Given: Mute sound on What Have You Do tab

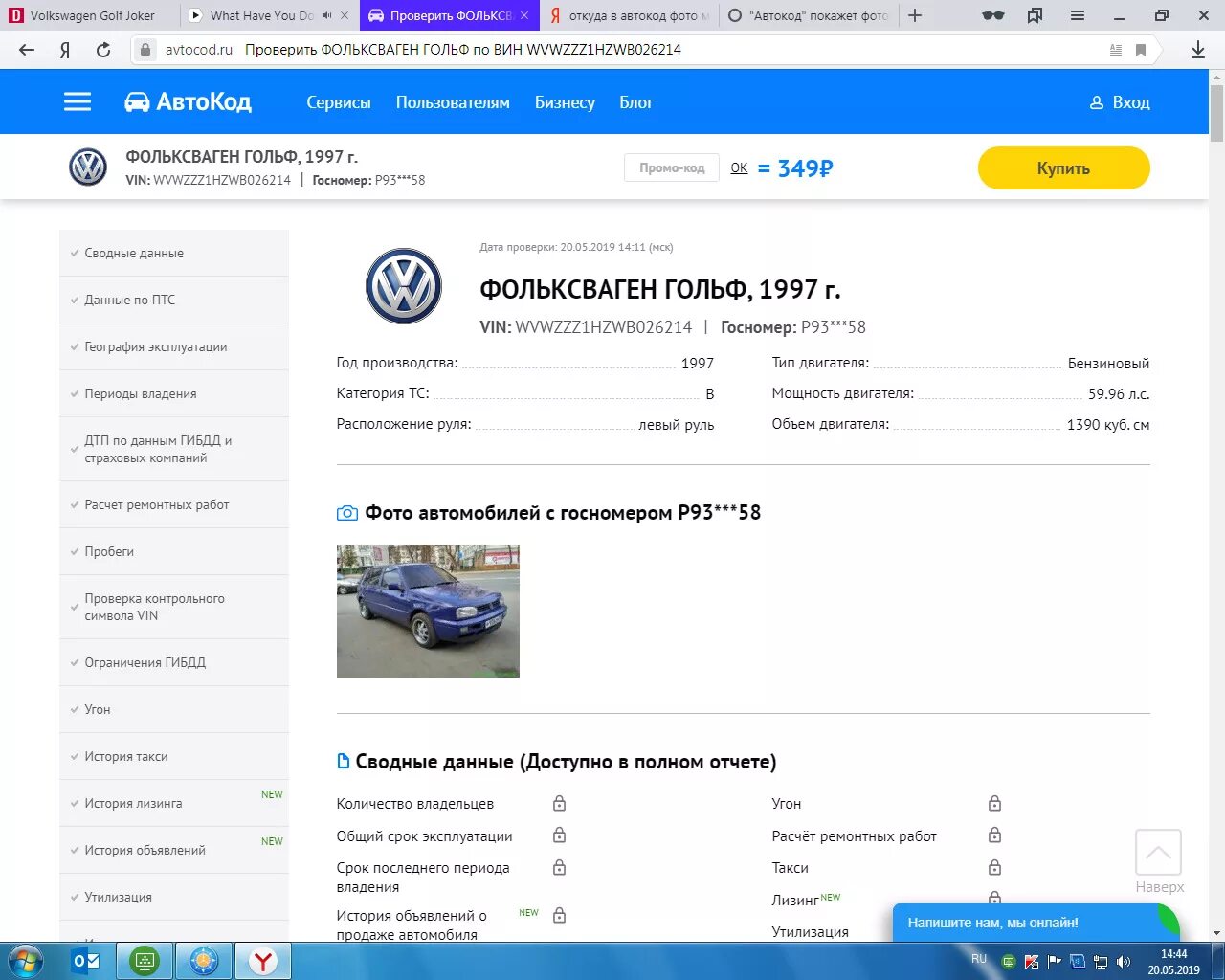Looking at the screenshot, I should pyautogui.click(x=327, y=15).
